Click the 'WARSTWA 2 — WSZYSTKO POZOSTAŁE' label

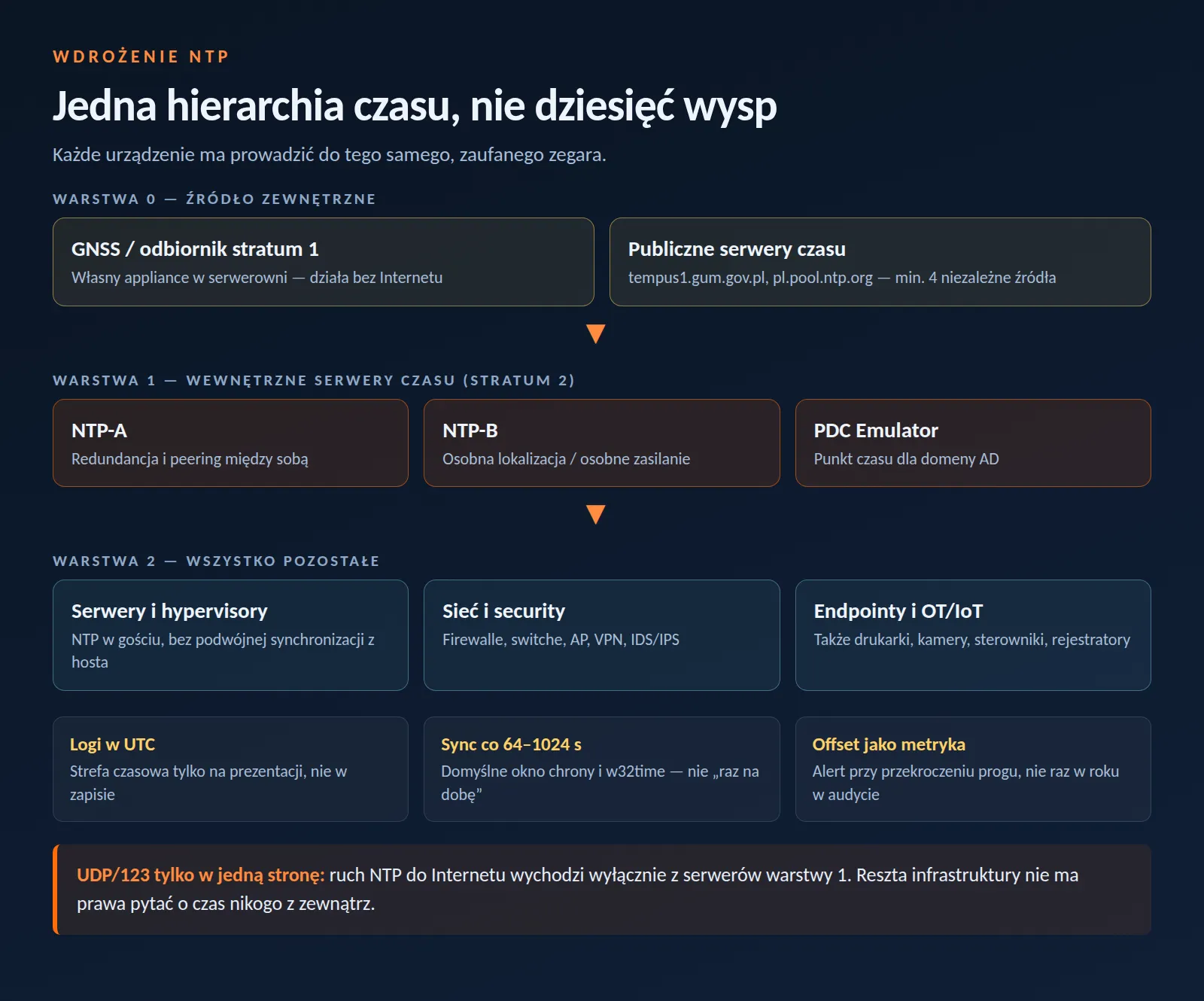click(216, 561)
